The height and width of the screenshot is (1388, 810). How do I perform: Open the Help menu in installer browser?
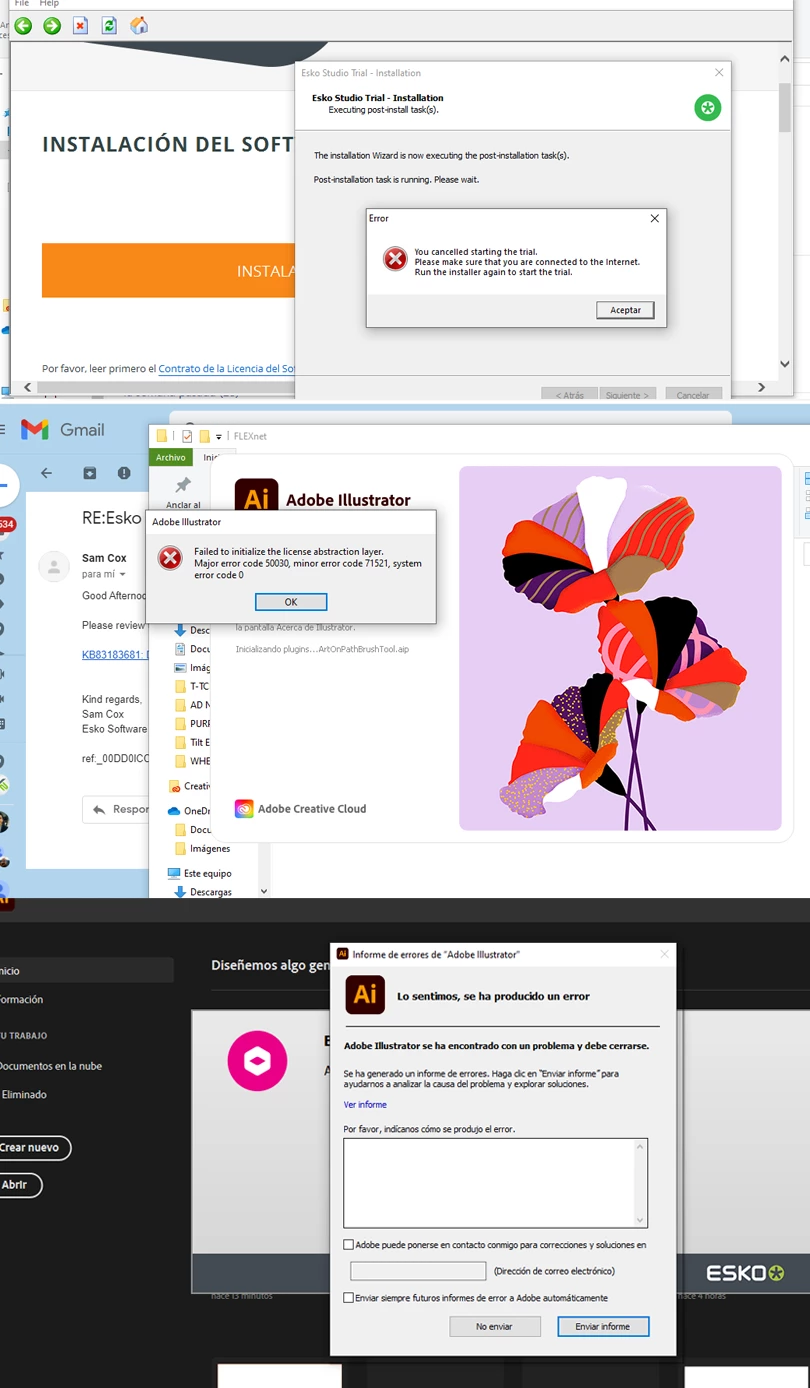49,4
